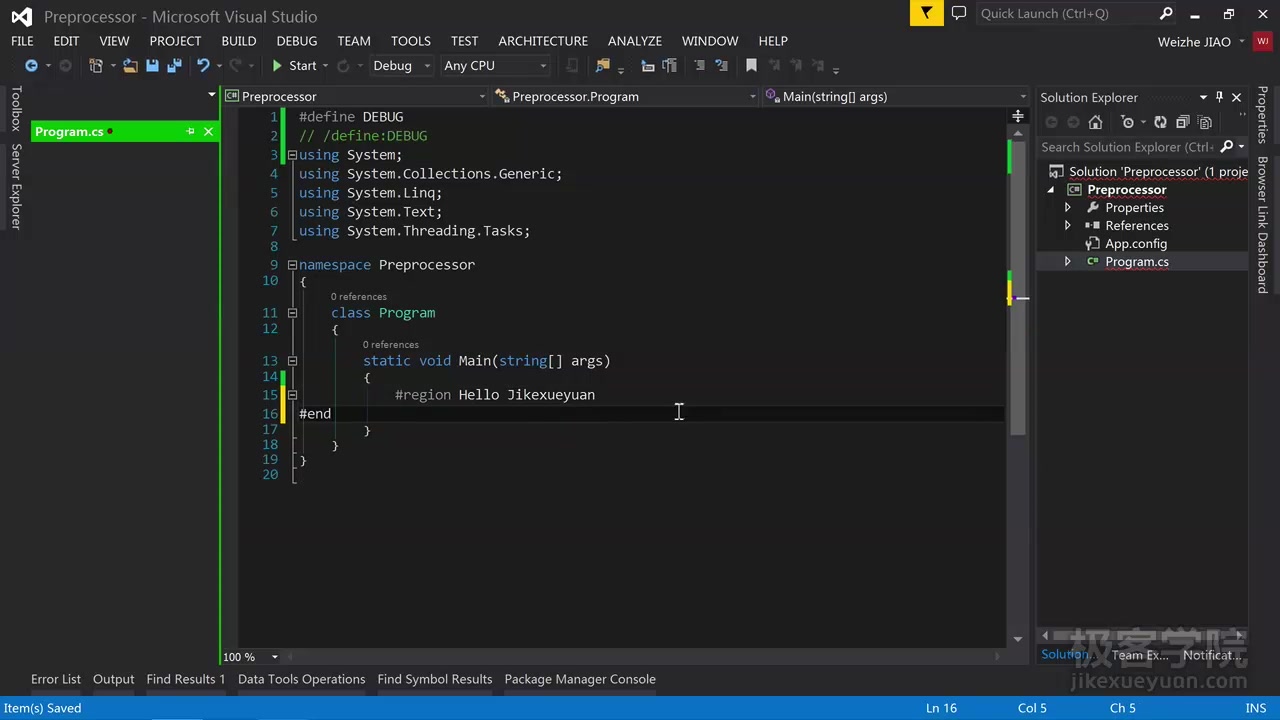
Task: Open the Package Manager Console tab
Action: click(x=580, y=679)
